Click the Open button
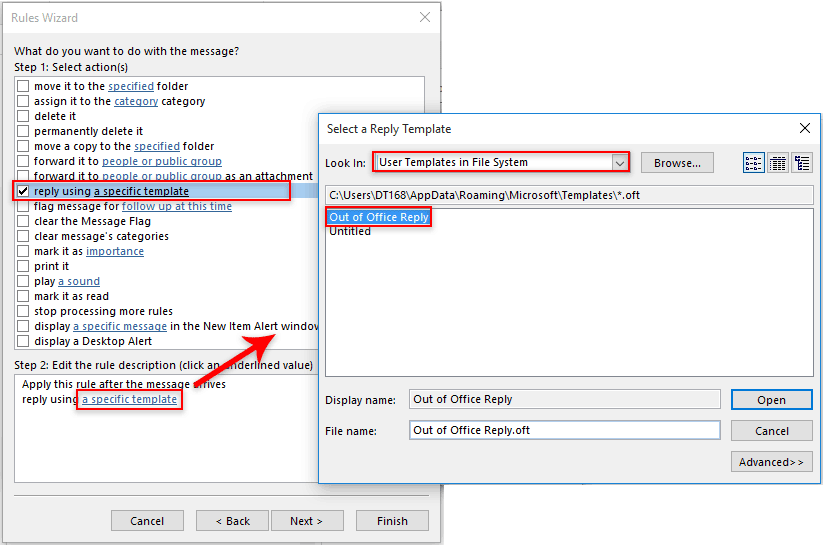Screen dimensions: 825x546 point(771,400)
